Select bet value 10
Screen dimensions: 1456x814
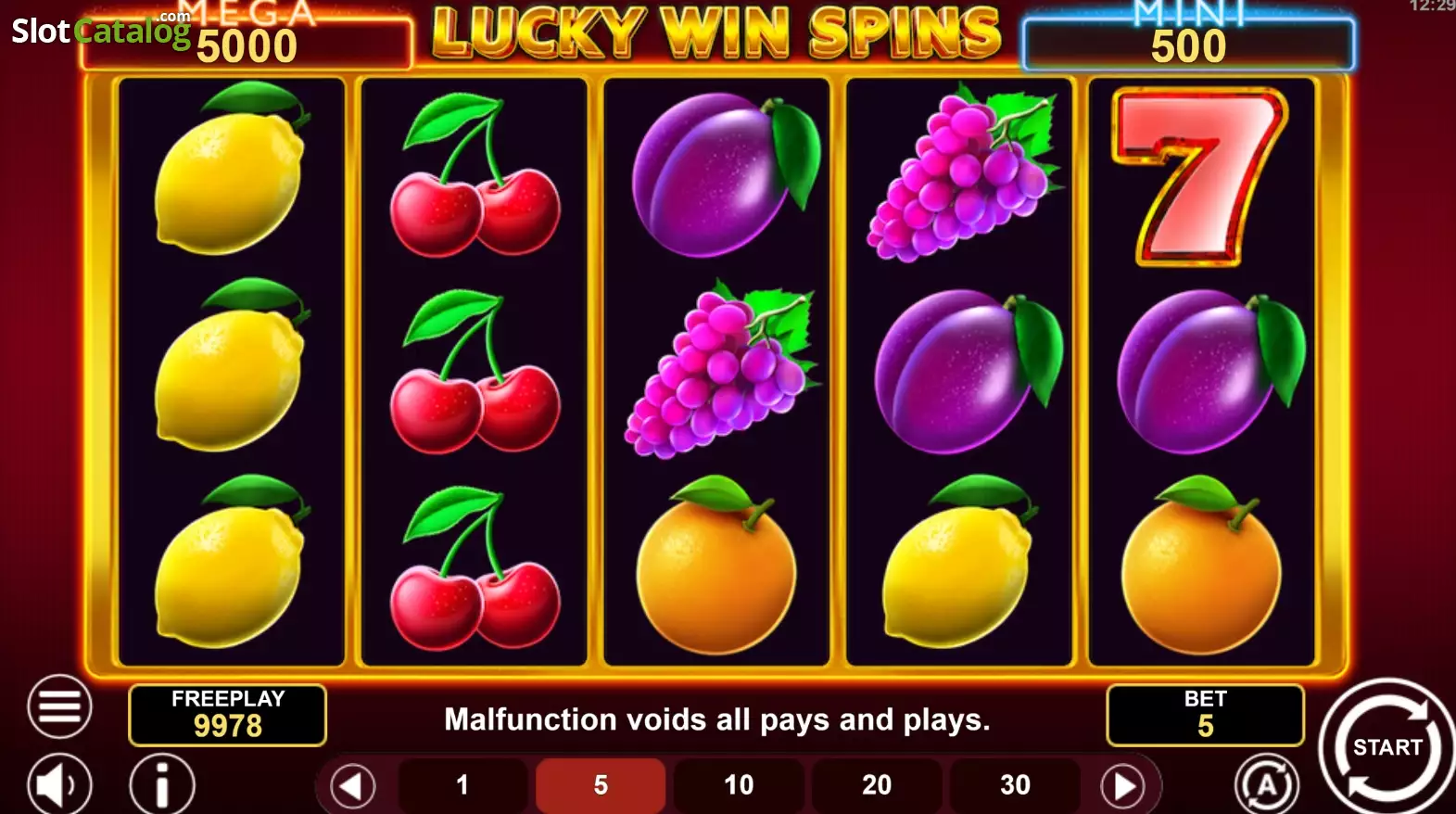coord(739,785)
